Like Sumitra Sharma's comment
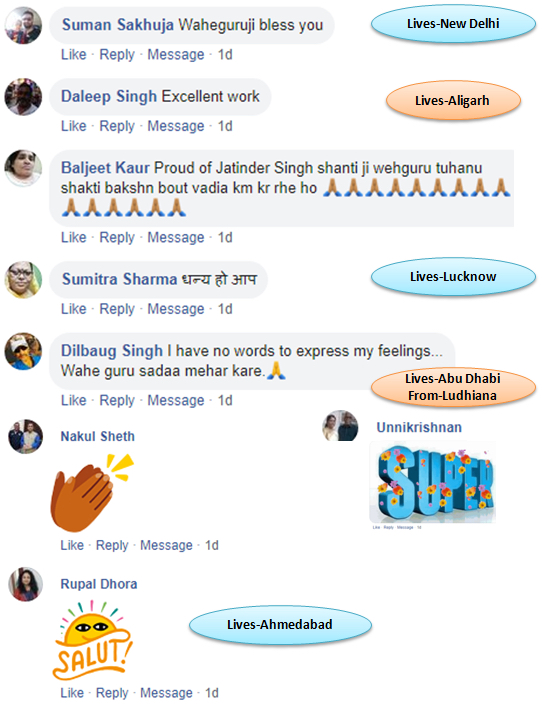542x706 pixels. pos(73,309)
